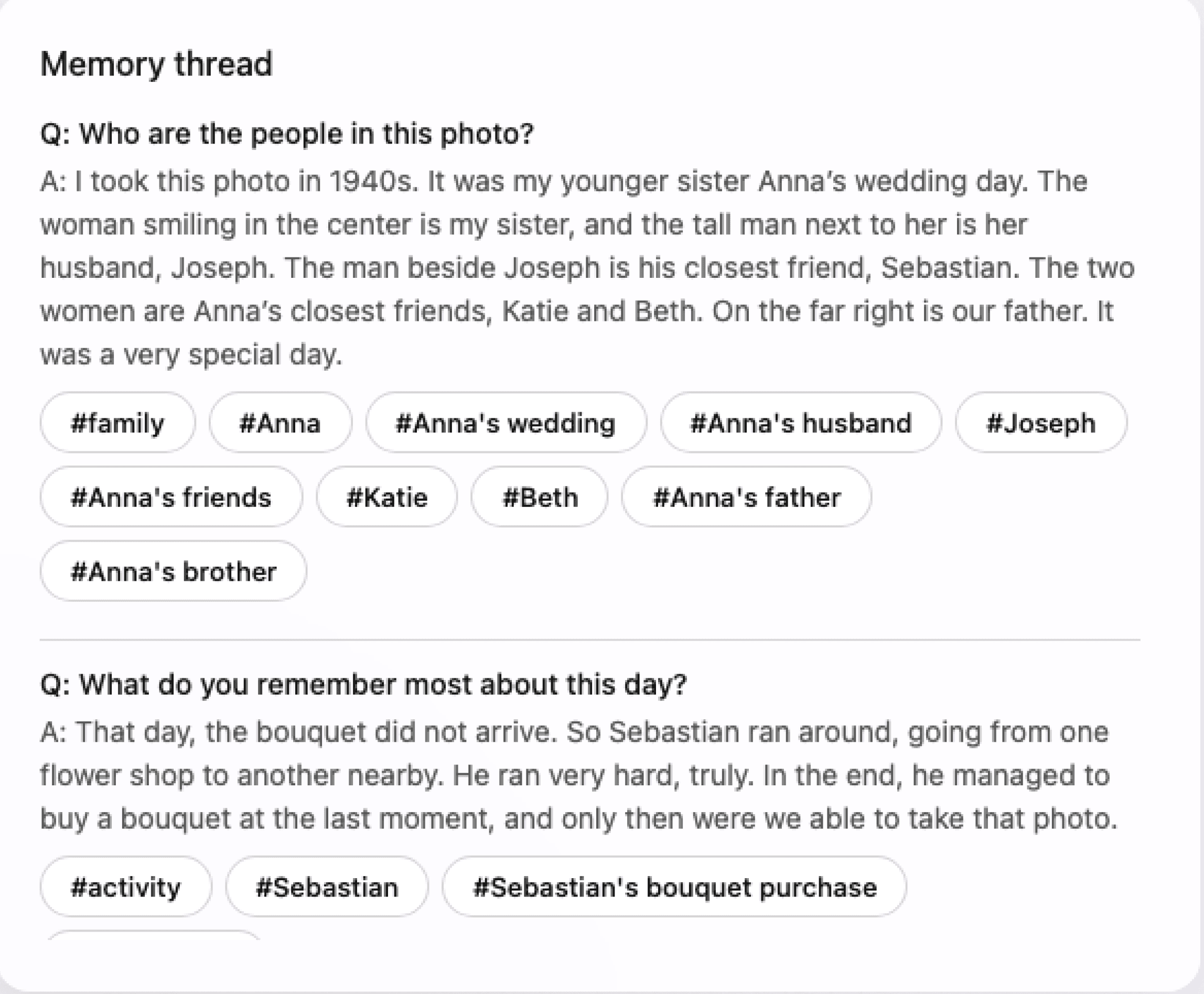The height and width of the screenshot is (994, 1204).
Task: Click the partially visible tag below #activity
Action: [x=154, y=936]
